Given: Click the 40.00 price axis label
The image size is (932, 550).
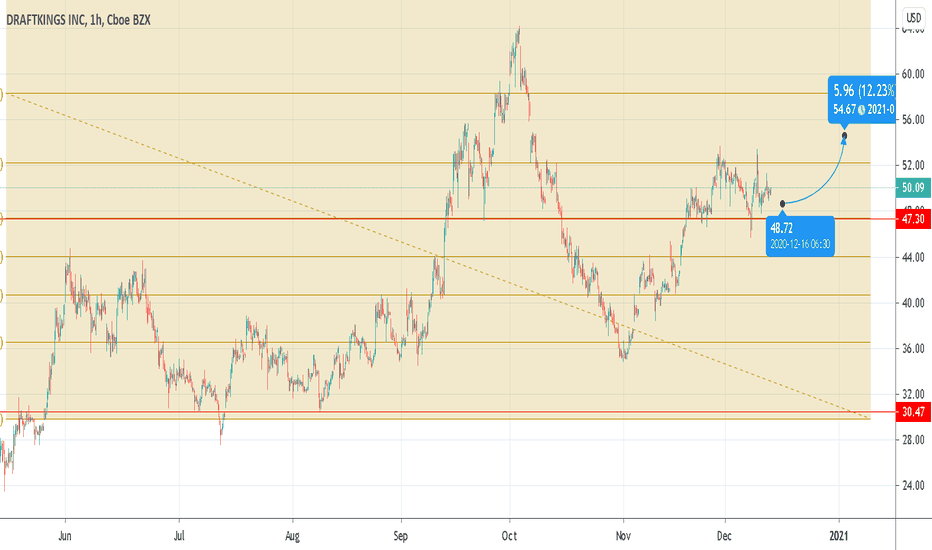Looking at the screenshot, I should 913,303.
